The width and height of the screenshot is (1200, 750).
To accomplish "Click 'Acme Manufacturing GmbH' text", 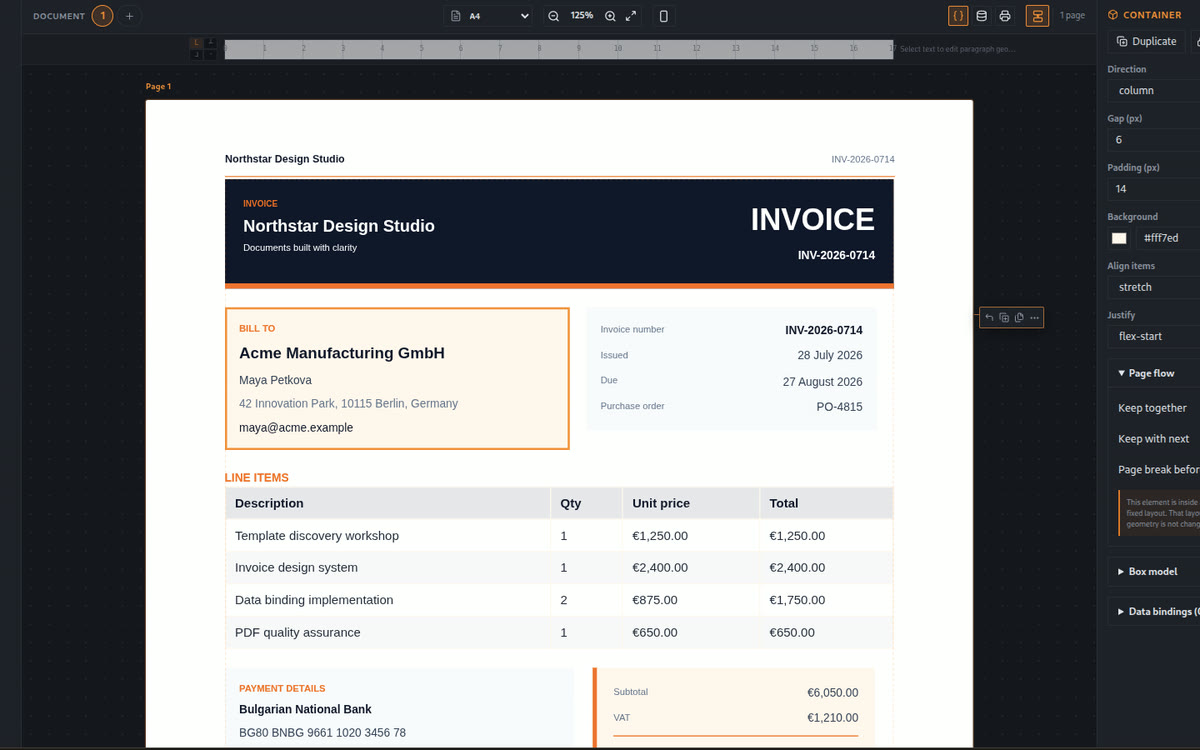I will [x=342, y=353].
